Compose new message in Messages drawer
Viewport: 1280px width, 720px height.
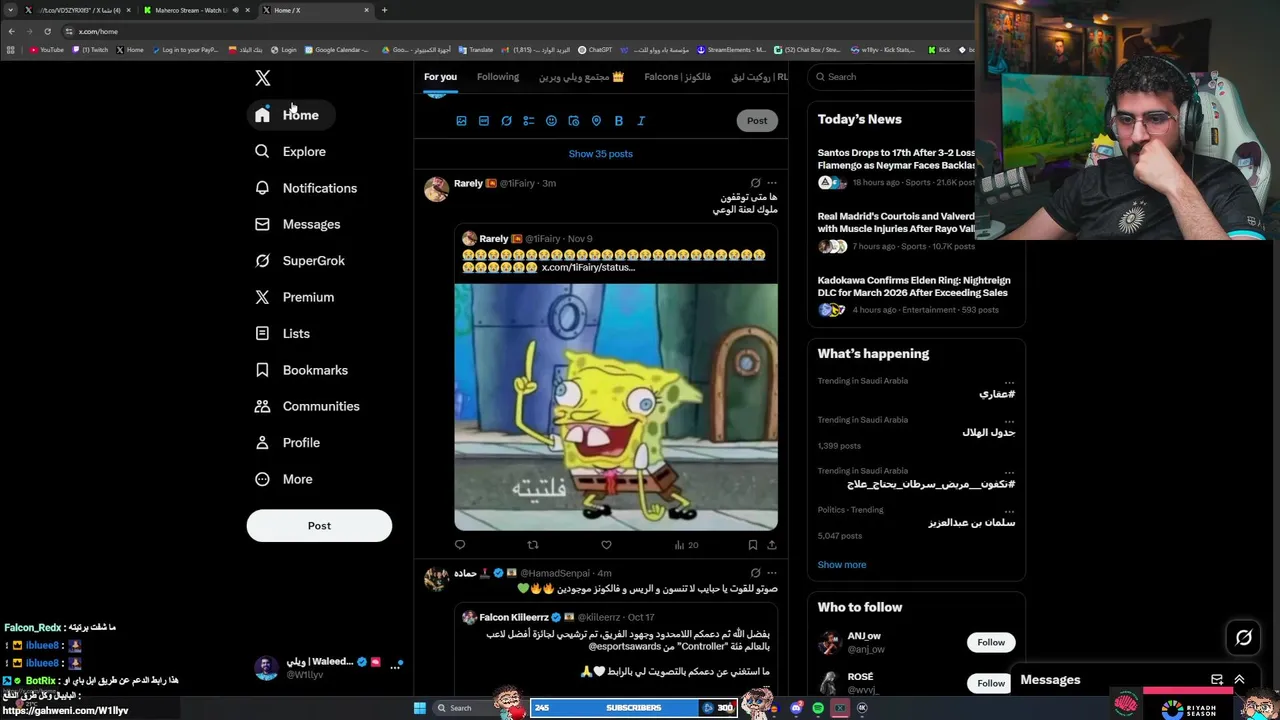coord(1217,680)
